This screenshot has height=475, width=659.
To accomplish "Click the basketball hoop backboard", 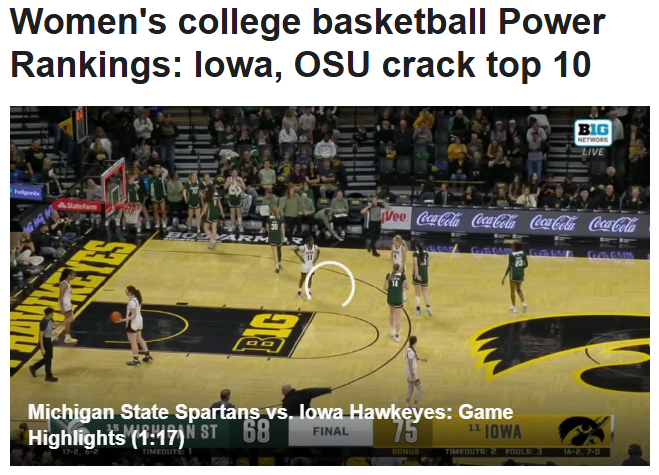I will point(114,185).
